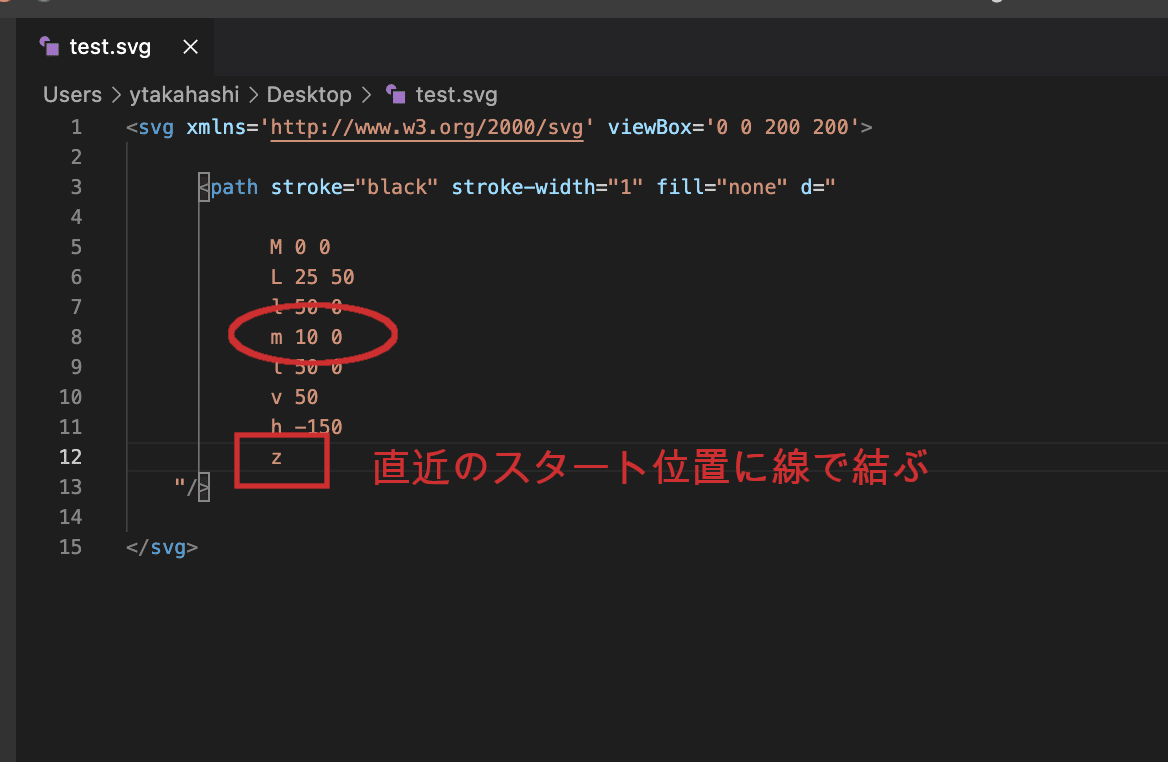Screen dimensions: 1168x762
Task: Open the http://www.w3.org/2000/svg link
Action: coord(427,127)
